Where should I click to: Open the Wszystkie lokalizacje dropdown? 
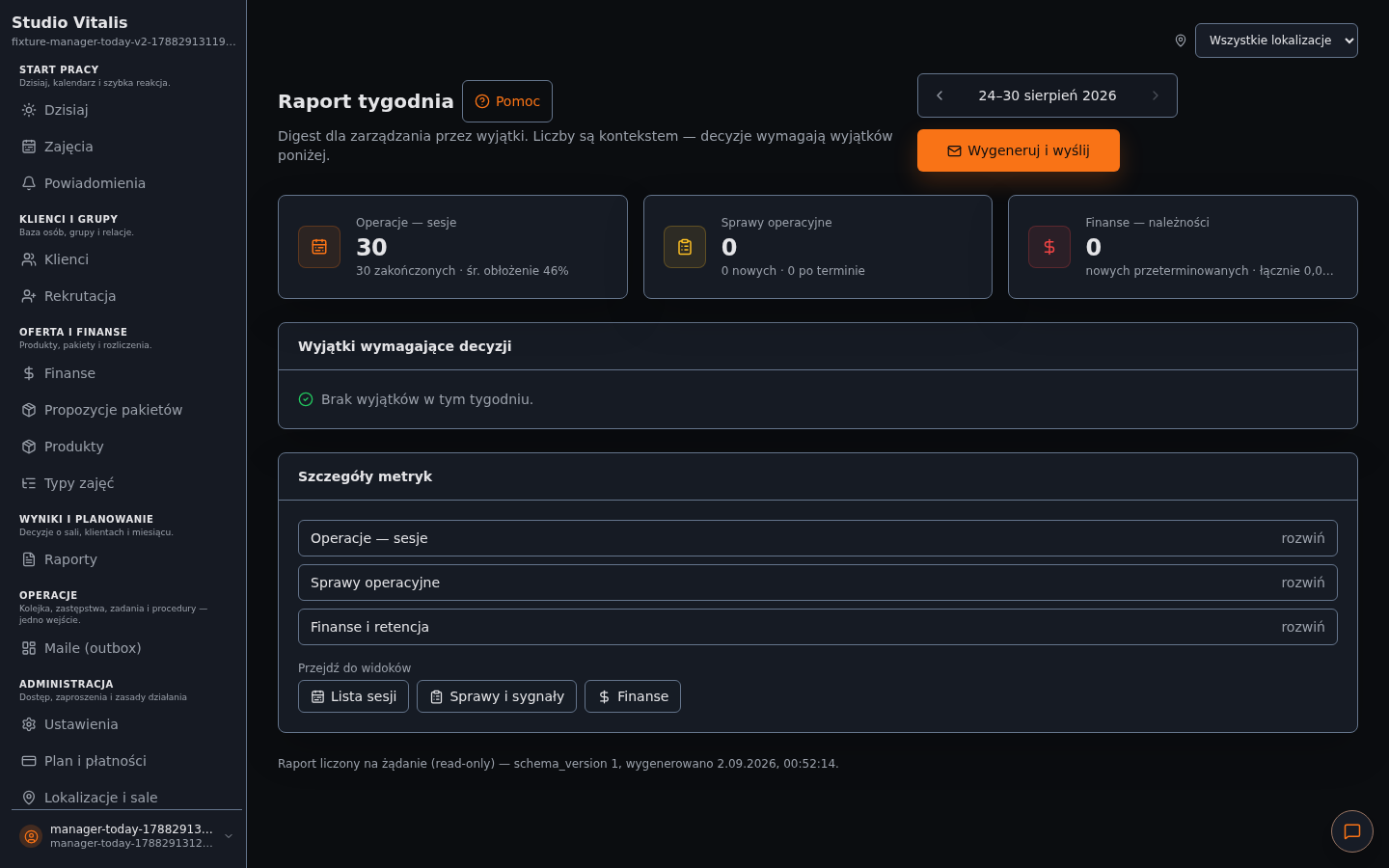(1276, 41)
